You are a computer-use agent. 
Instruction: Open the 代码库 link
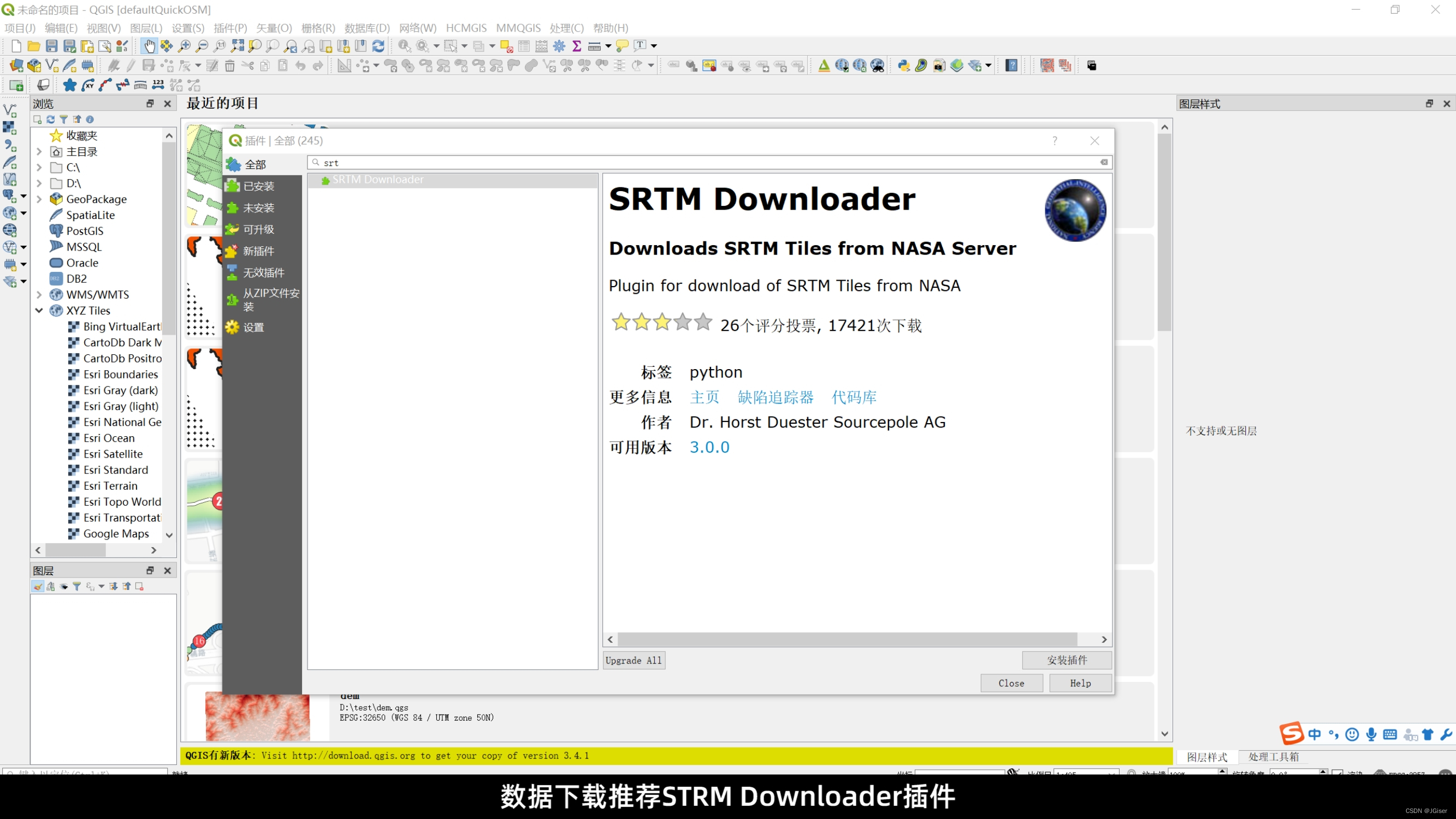tap(854, 397)
